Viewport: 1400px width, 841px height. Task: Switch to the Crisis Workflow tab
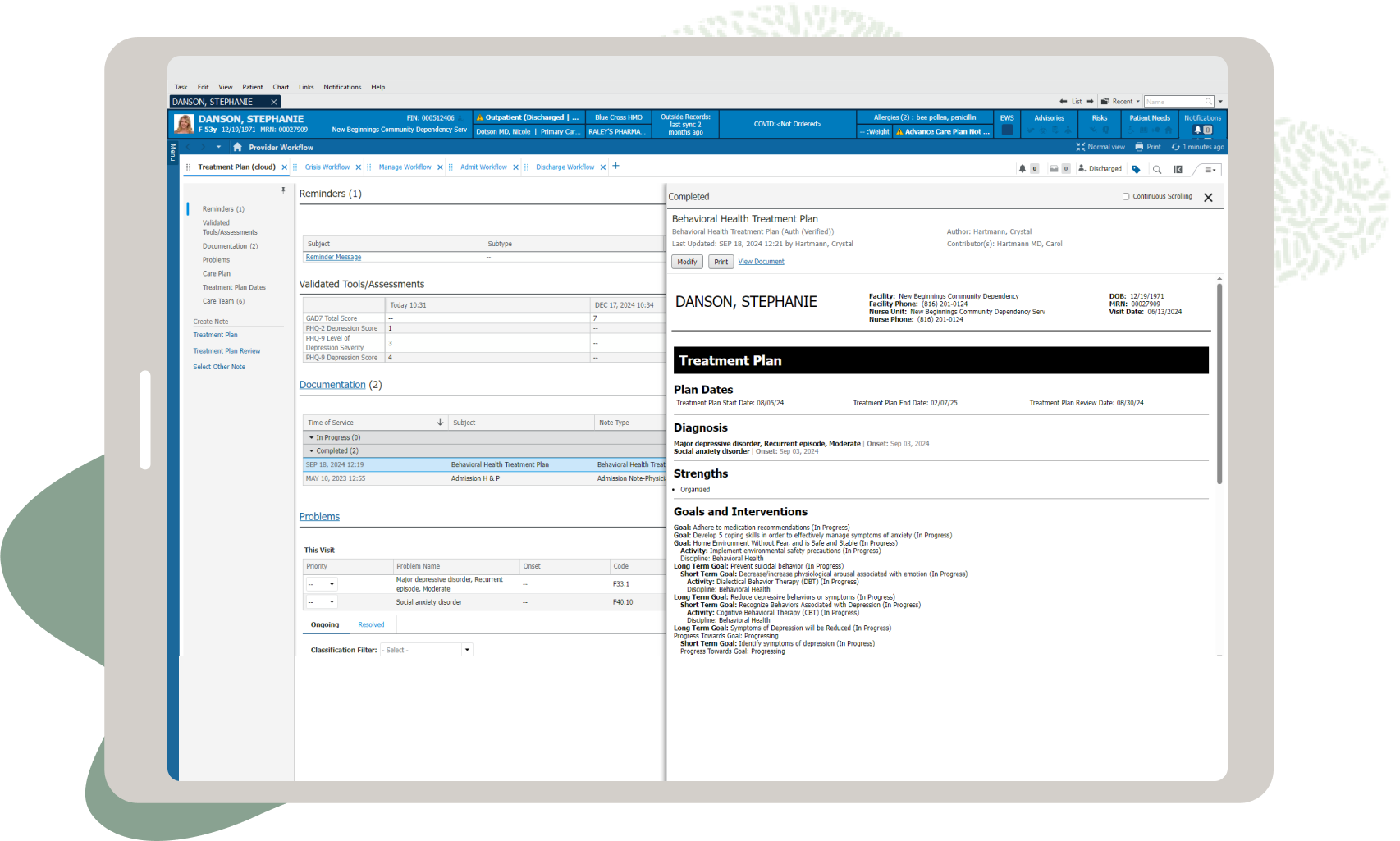[x=327, y=167]
